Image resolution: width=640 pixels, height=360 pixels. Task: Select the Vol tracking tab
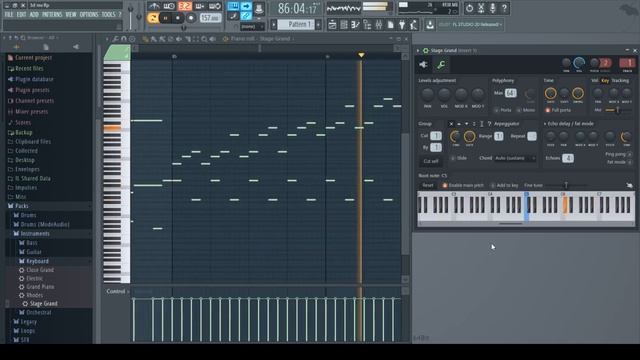[x=595, y=81]
